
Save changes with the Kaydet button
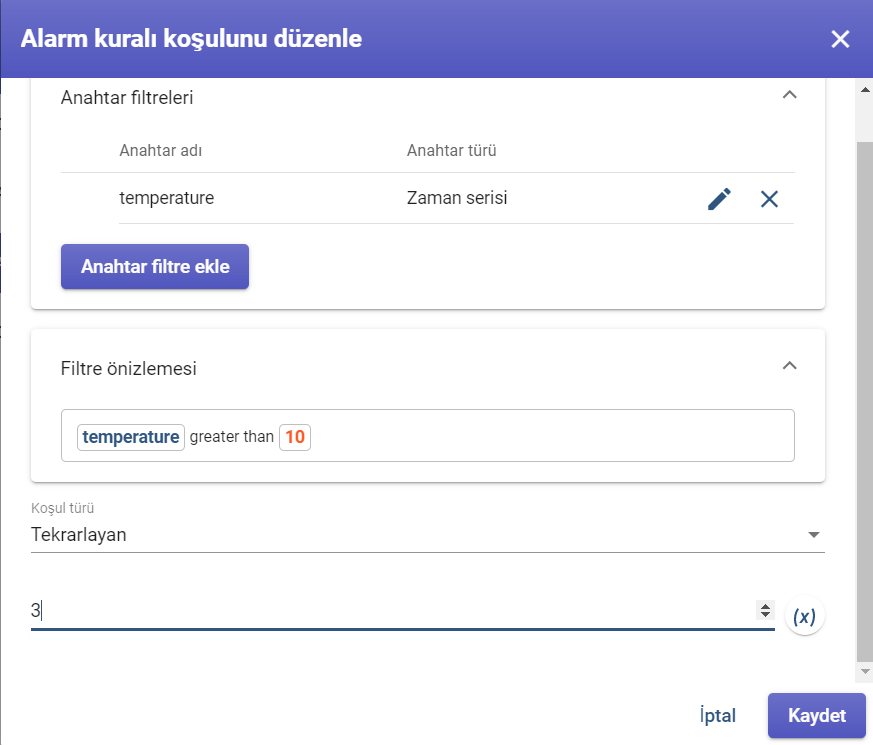(x=816, y=715)
